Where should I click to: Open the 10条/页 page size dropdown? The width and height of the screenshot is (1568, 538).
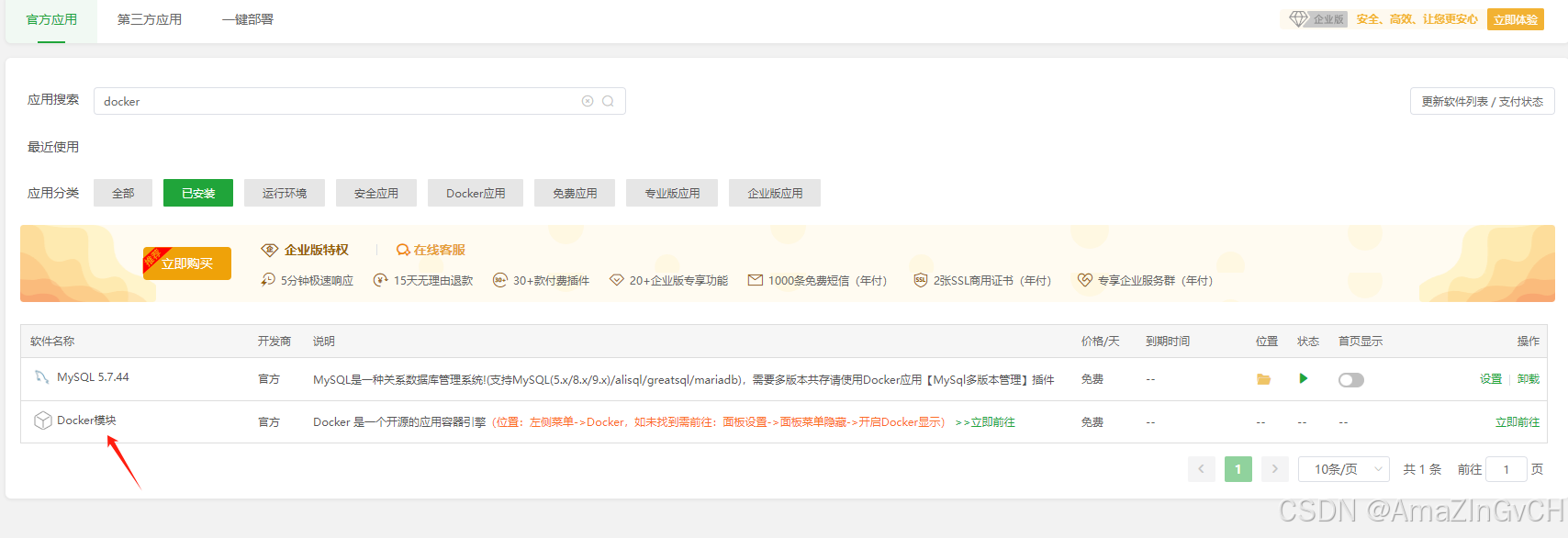[1344, 469]
